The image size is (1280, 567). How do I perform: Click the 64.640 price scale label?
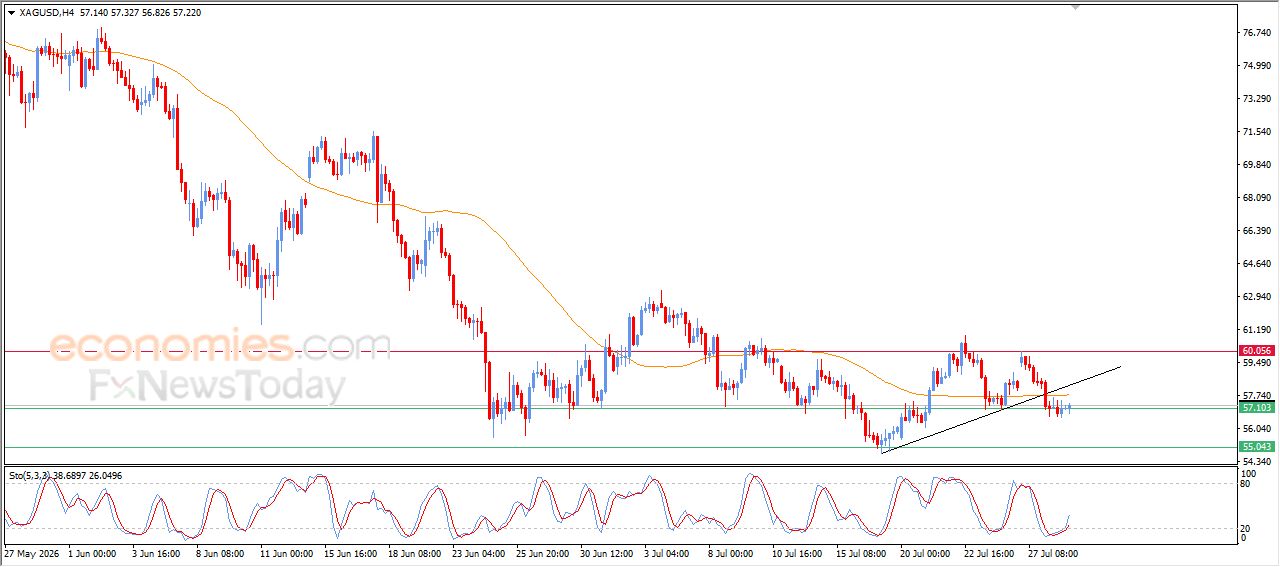[1256, 264]
